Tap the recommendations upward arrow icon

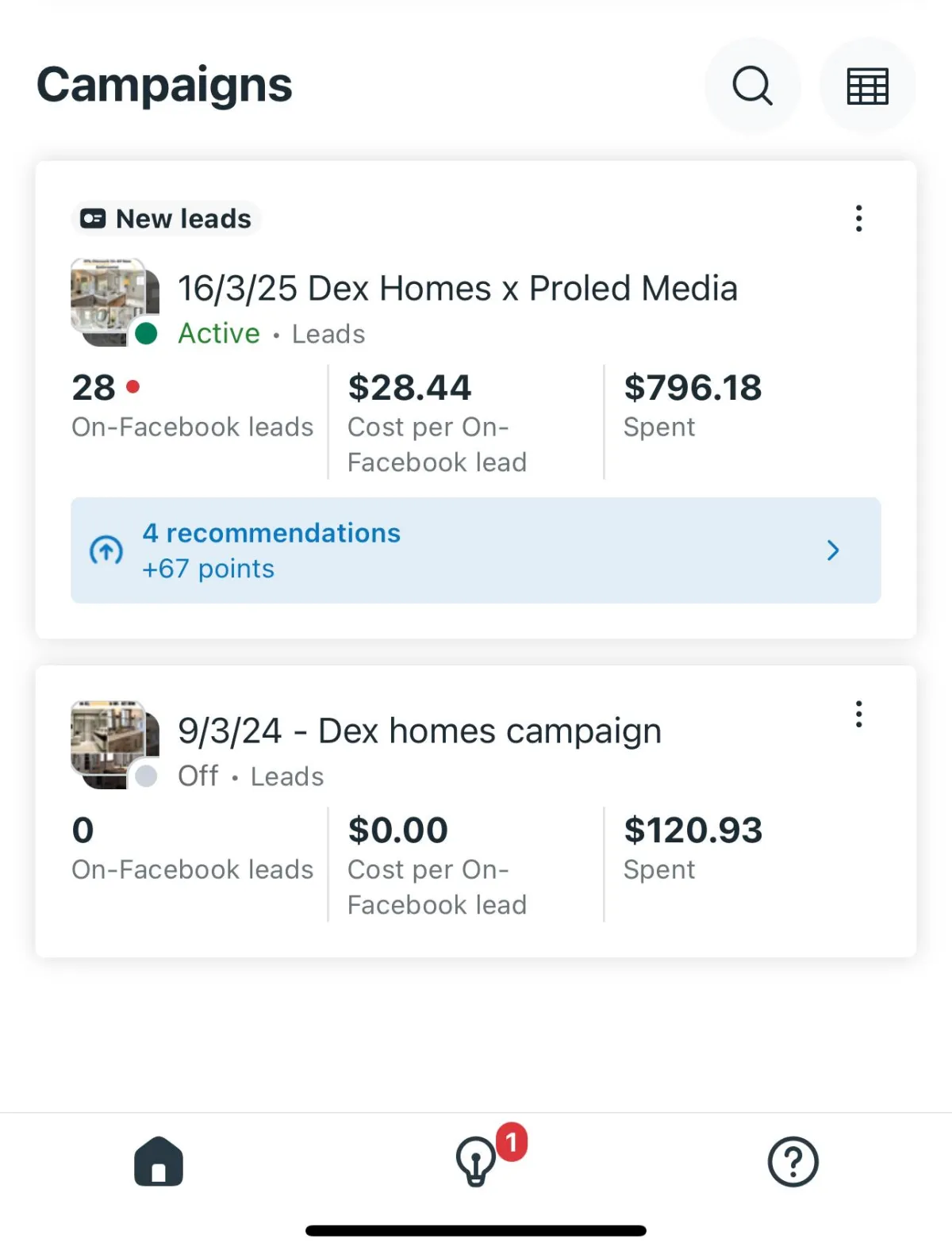click(106, 550)
